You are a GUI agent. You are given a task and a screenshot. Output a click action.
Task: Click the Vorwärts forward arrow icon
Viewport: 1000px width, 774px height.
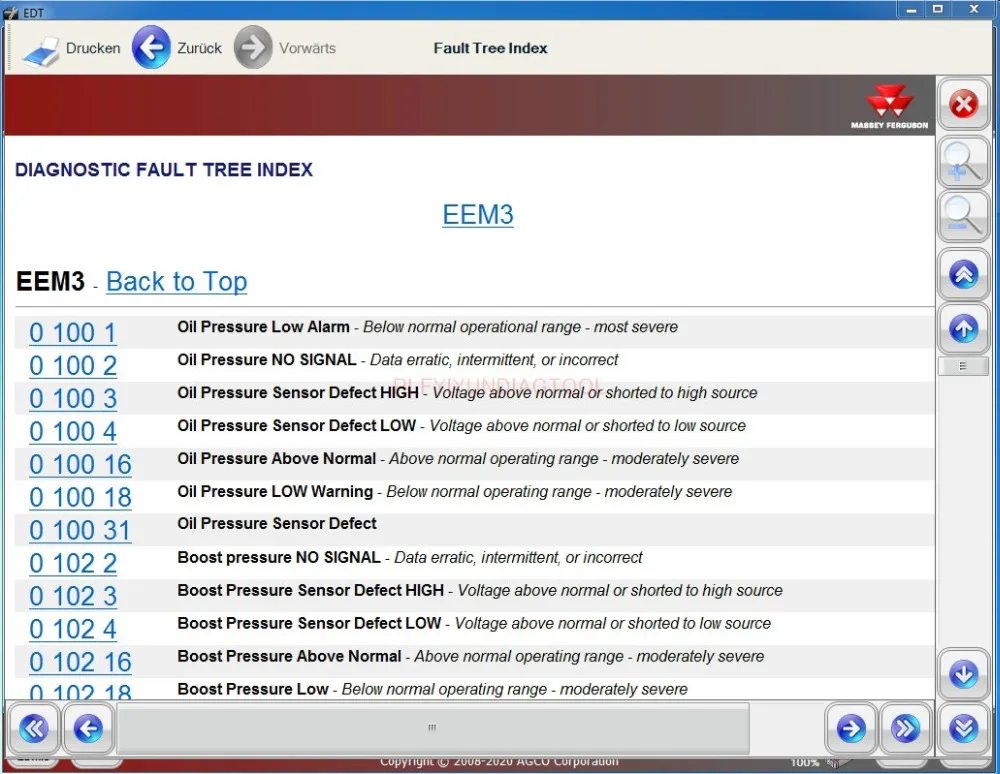pyautogui.click(x=254, y=47)
